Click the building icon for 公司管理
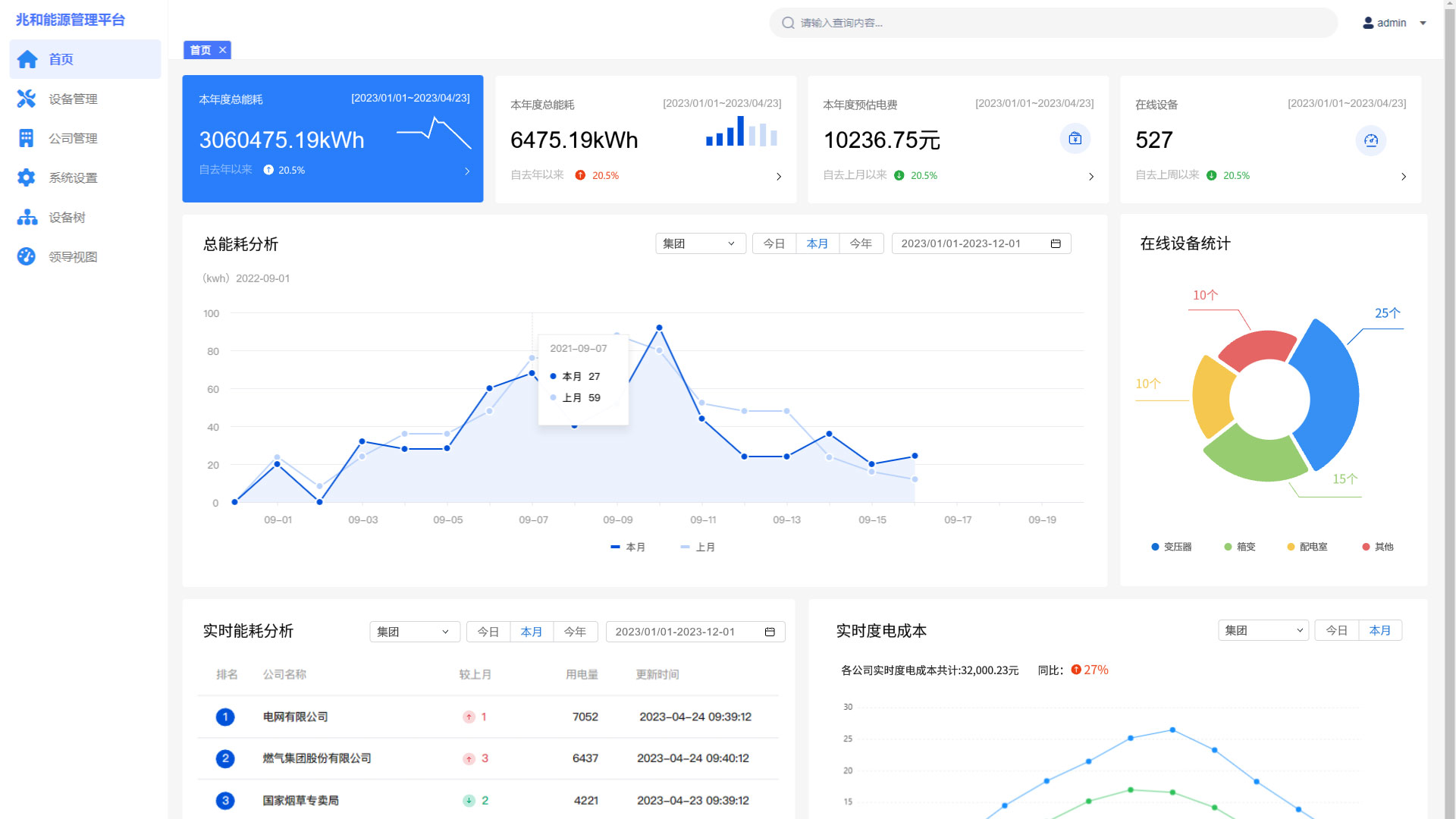This screenshot has width=1456, height=819. pos(27,138)
